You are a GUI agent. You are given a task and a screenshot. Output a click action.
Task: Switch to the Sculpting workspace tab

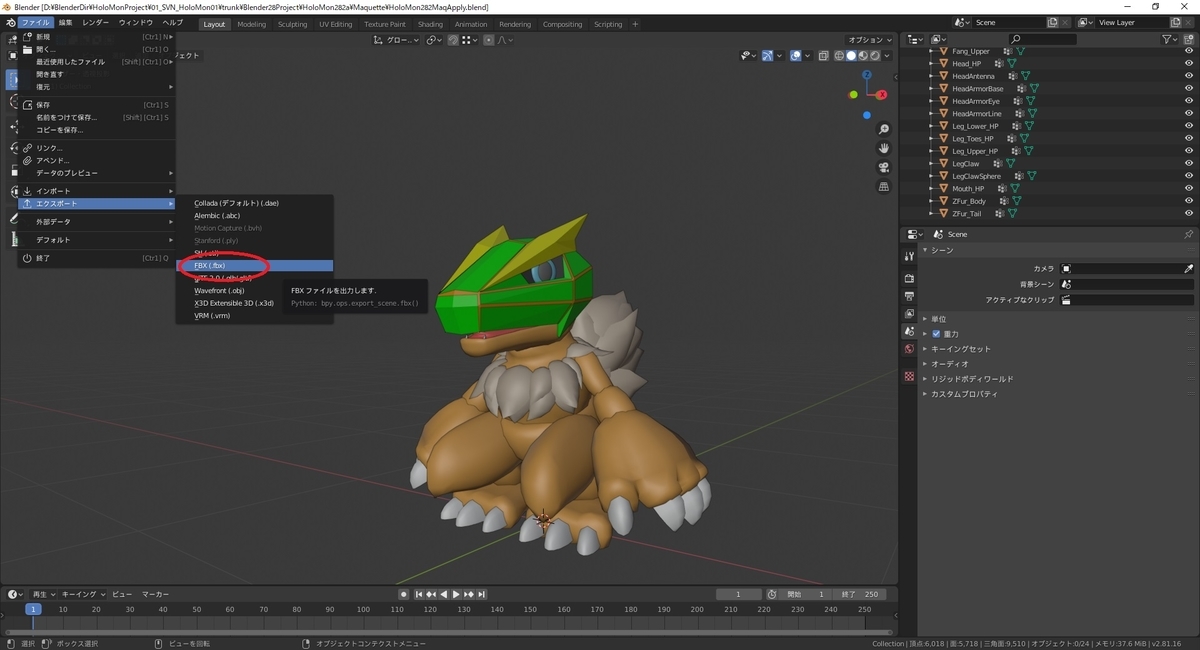[293, 24]
